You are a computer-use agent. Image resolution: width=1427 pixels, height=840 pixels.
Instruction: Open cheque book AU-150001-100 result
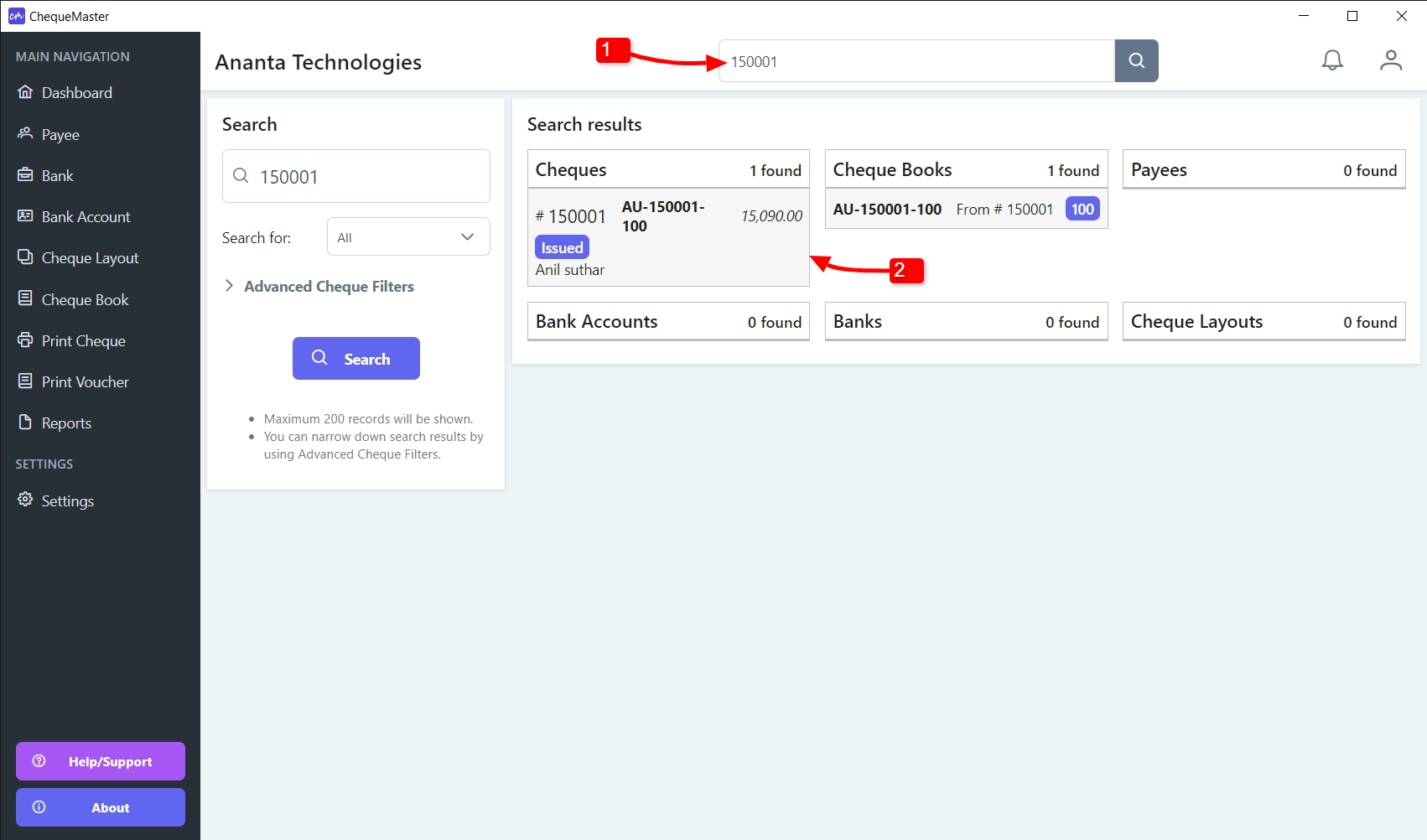pyautogui.click(x=966, y=209)
